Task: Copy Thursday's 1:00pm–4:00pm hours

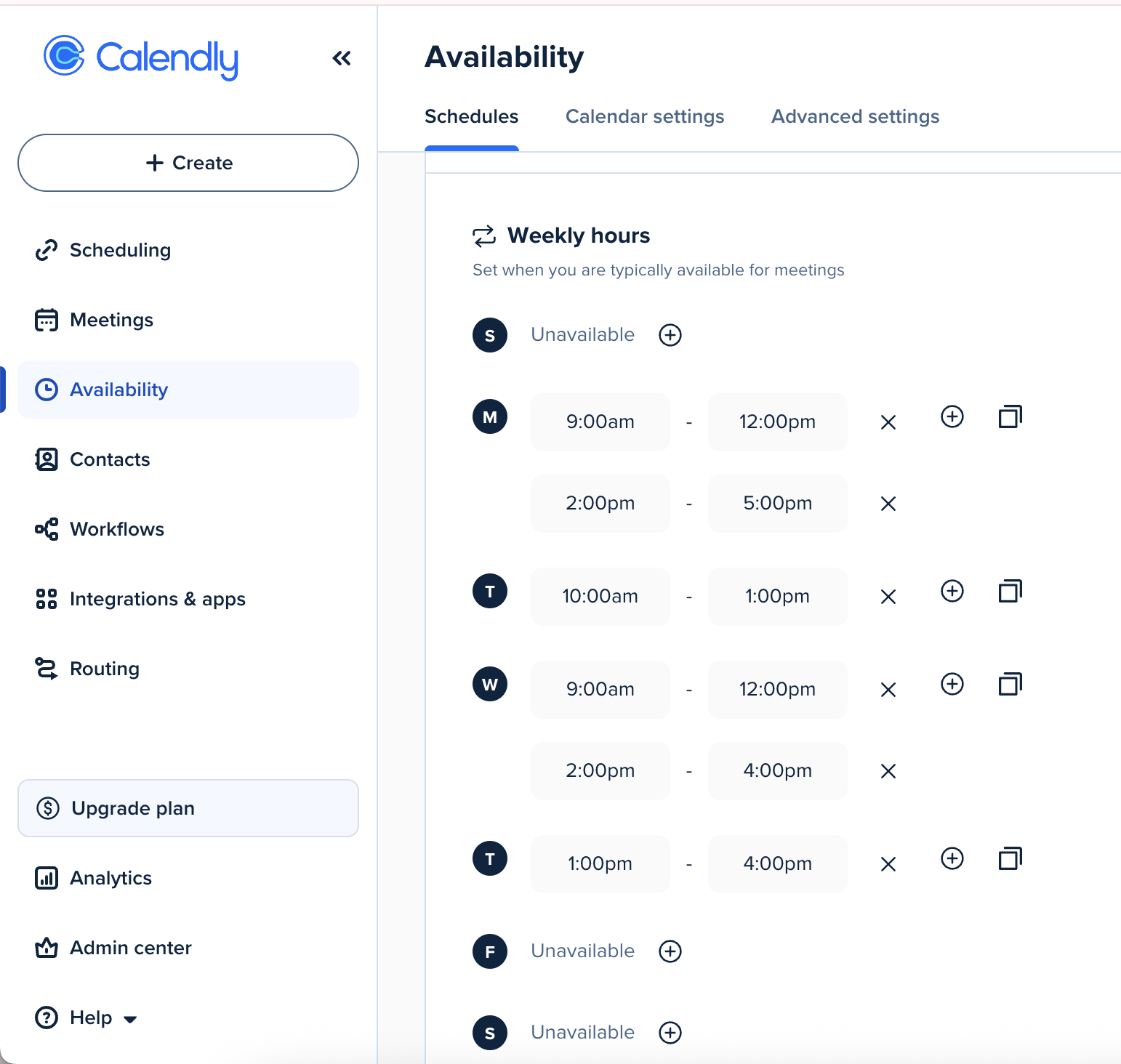Action: [1010, 858]
